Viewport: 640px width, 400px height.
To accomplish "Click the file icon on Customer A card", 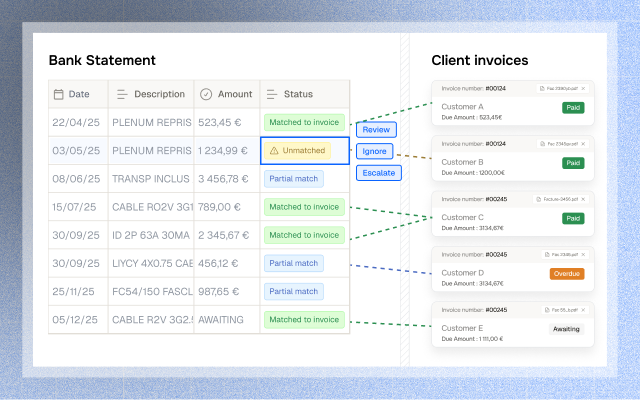I will tap(542, 89).
